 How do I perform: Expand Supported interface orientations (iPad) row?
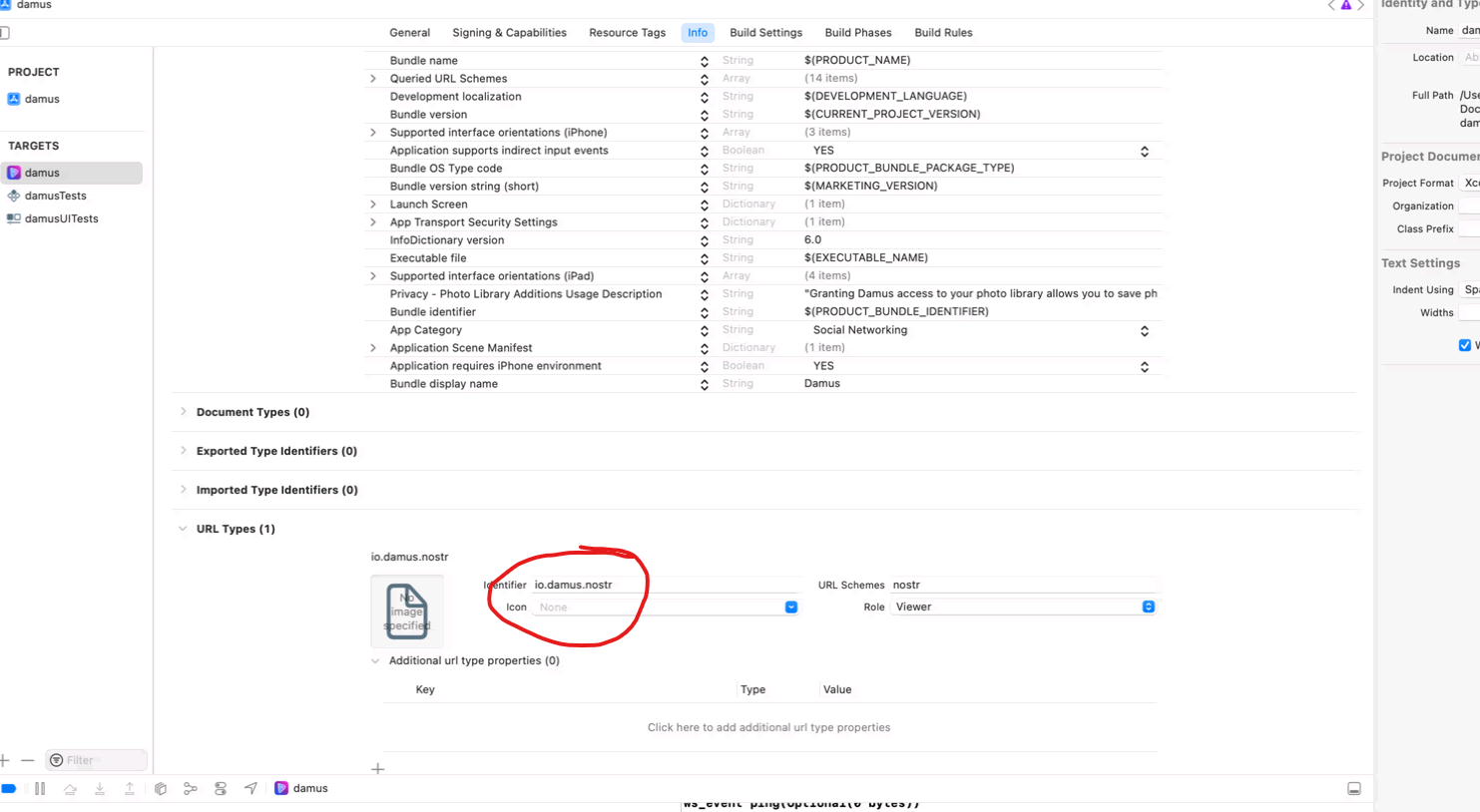click(x=373, y=276)
